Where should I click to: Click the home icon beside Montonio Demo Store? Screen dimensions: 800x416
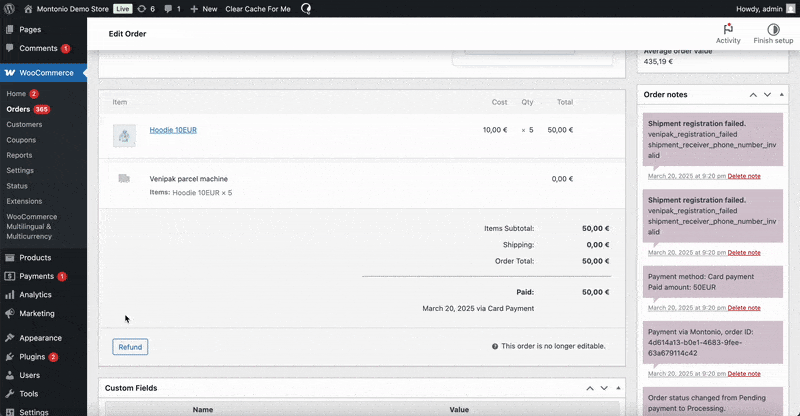[29, 9]
